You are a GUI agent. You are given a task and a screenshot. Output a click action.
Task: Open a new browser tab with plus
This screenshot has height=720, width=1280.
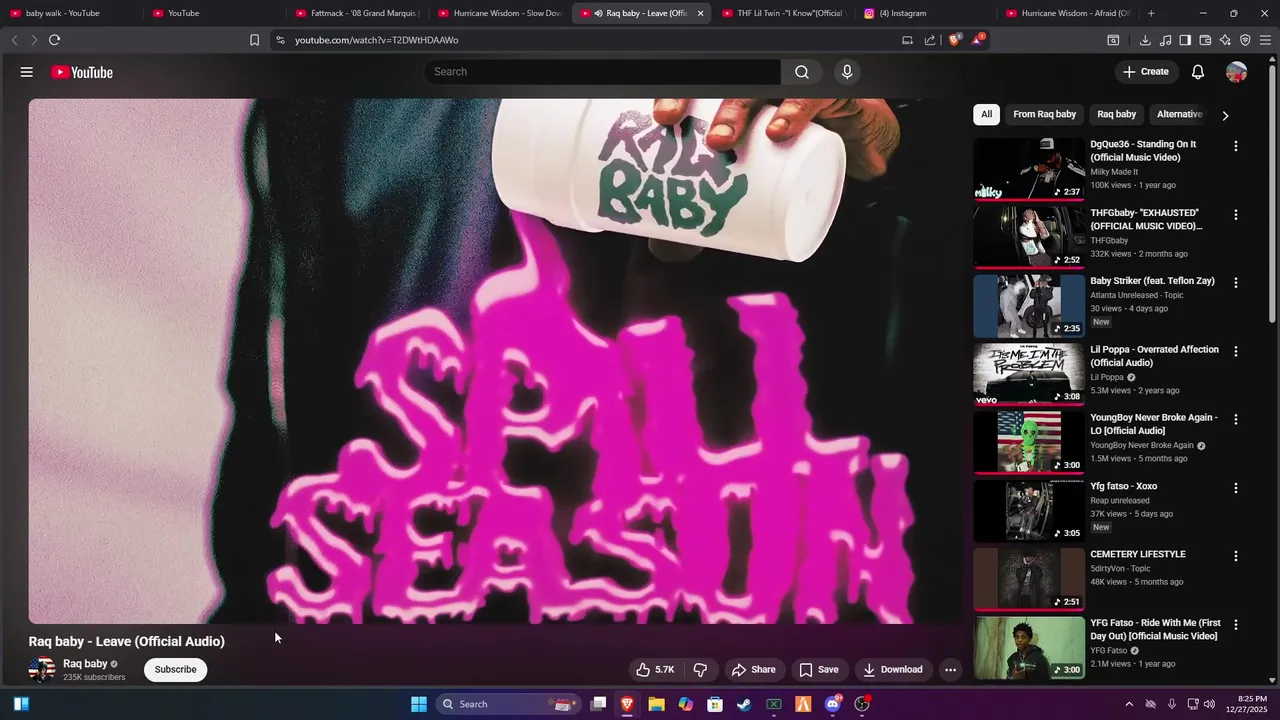pyautogui.click(x=1151, y=13)
